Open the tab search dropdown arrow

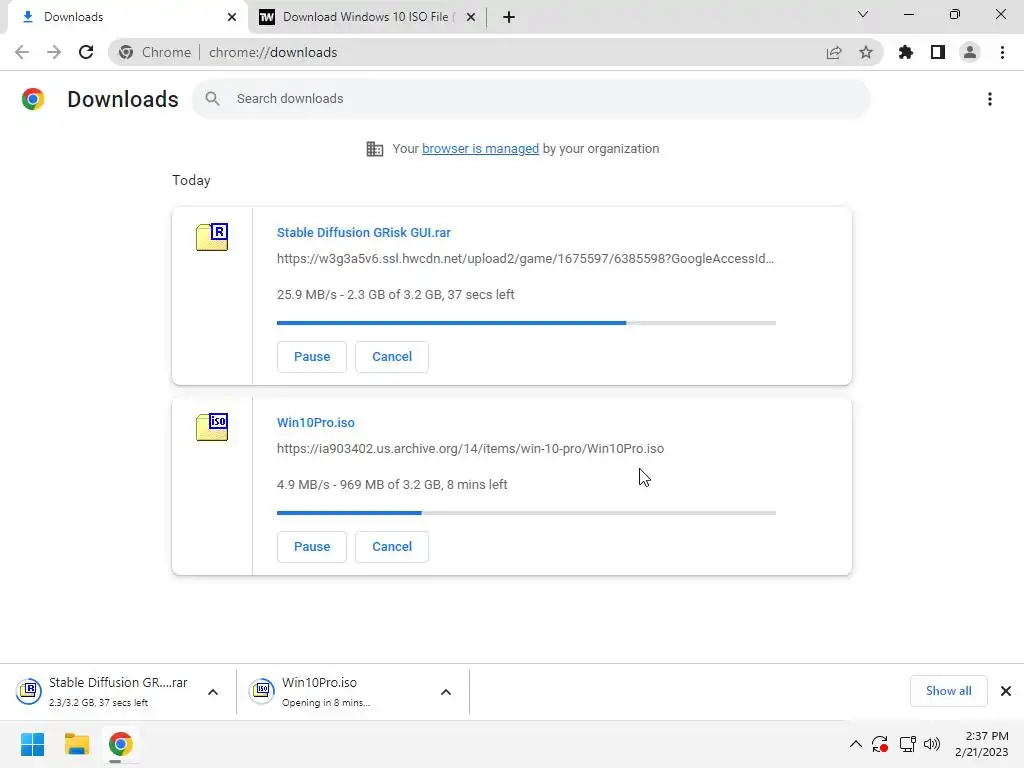863,14
